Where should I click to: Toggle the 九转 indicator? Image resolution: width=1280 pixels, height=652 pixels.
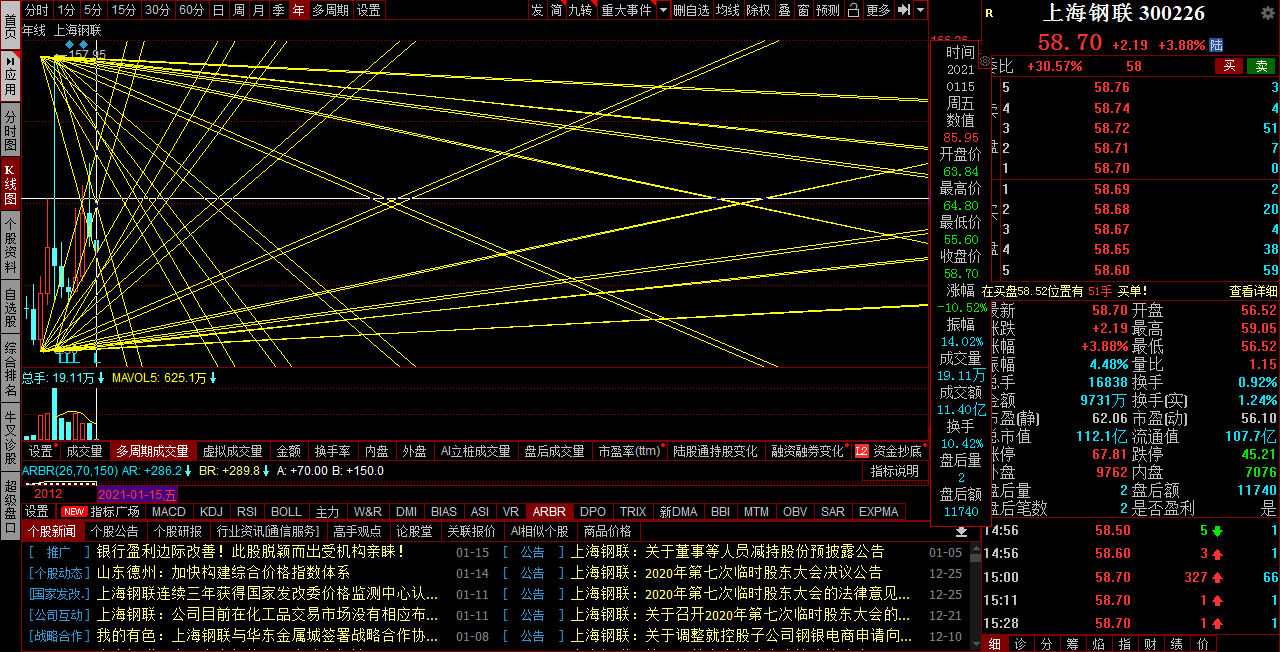580,10
